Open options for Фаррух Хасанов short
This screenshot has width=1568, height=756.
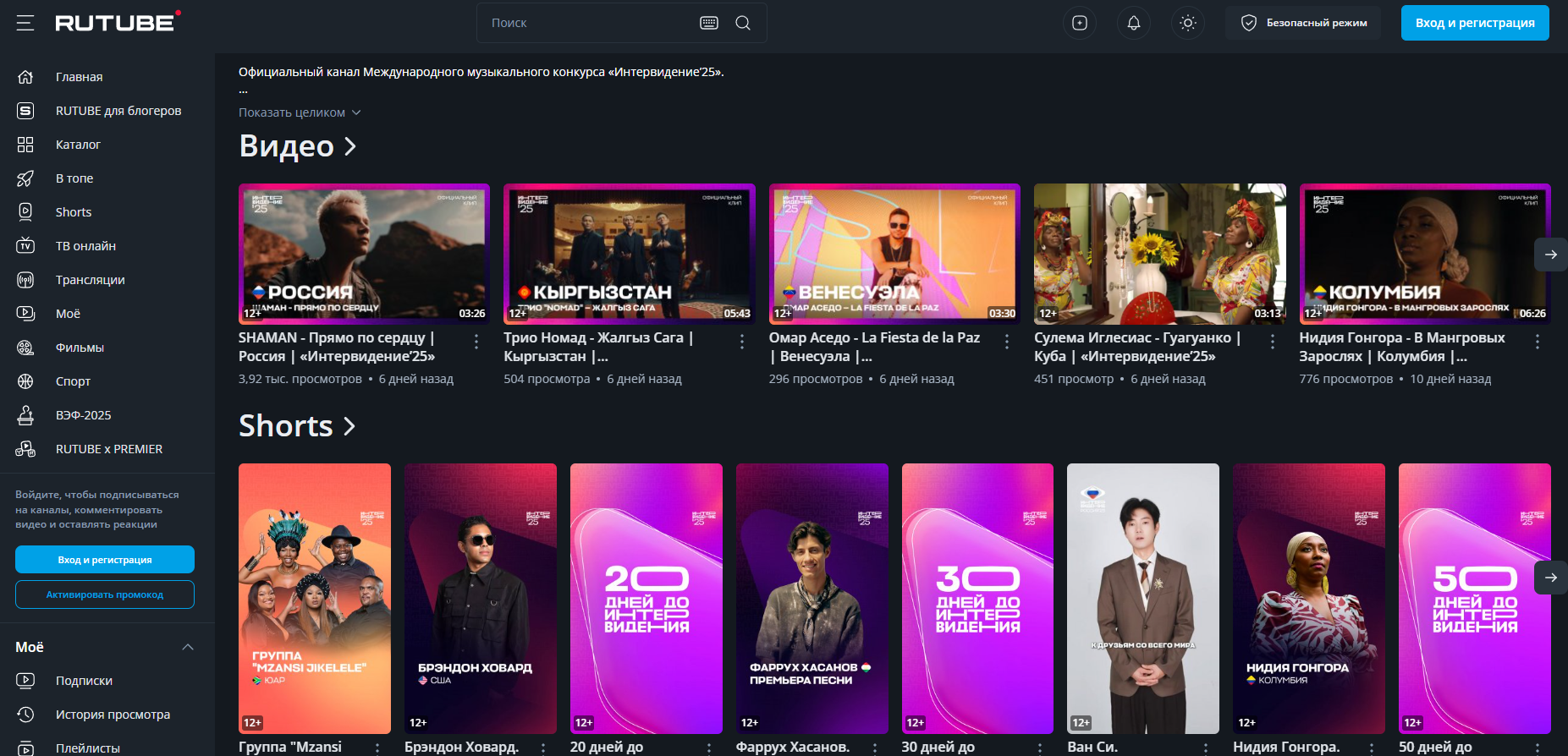(x=875, y=748)
